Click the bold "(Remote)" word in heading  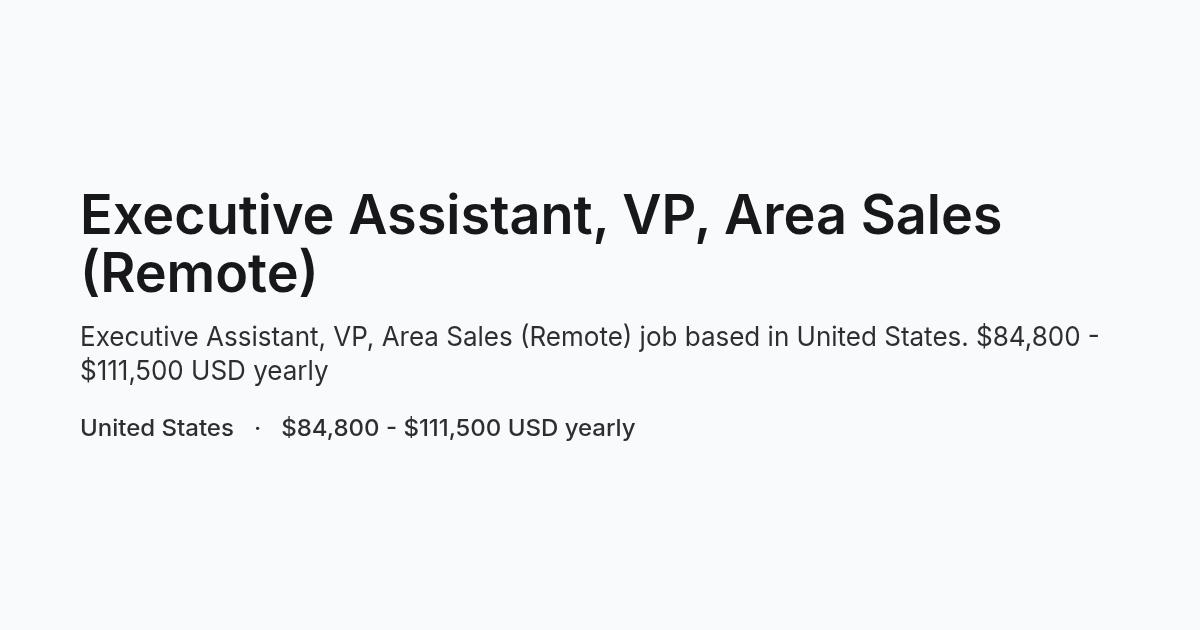[x=198, y=272]
